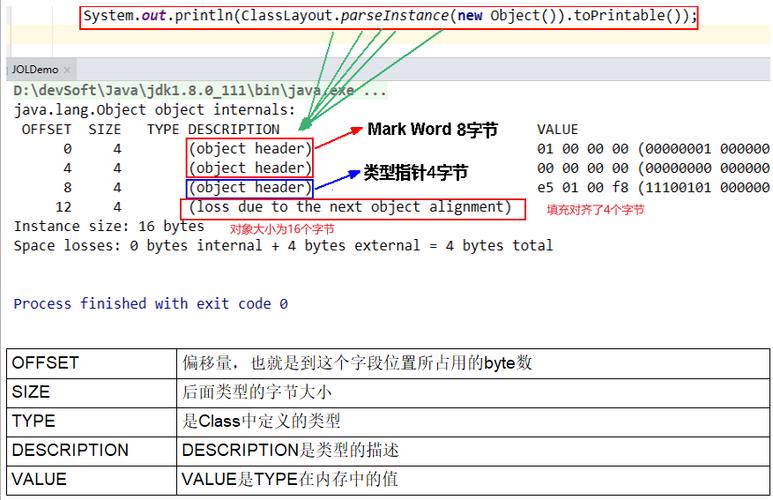This screenshot has width=773, height=500.
Task: Click the '偏移量' description cell
Action: pyautogui.click(x=473, y=363)
